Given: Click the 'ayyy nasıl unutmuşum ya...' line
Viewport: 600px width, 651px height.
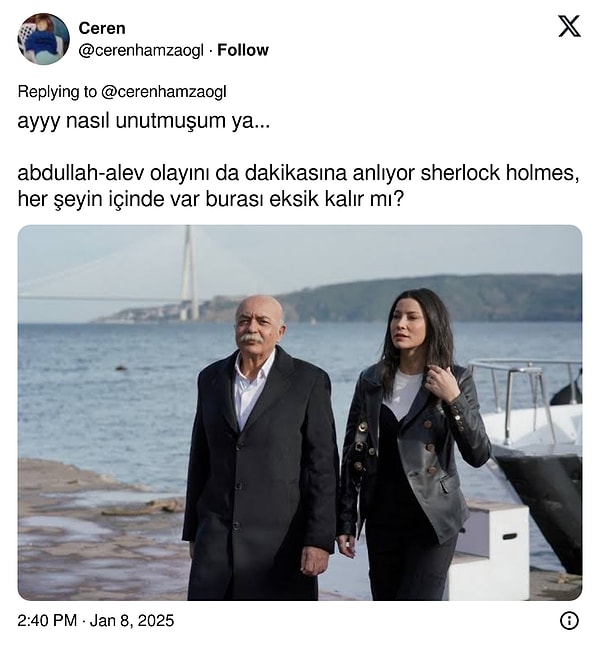Looking at the screenshot, I should pos(144,121).
